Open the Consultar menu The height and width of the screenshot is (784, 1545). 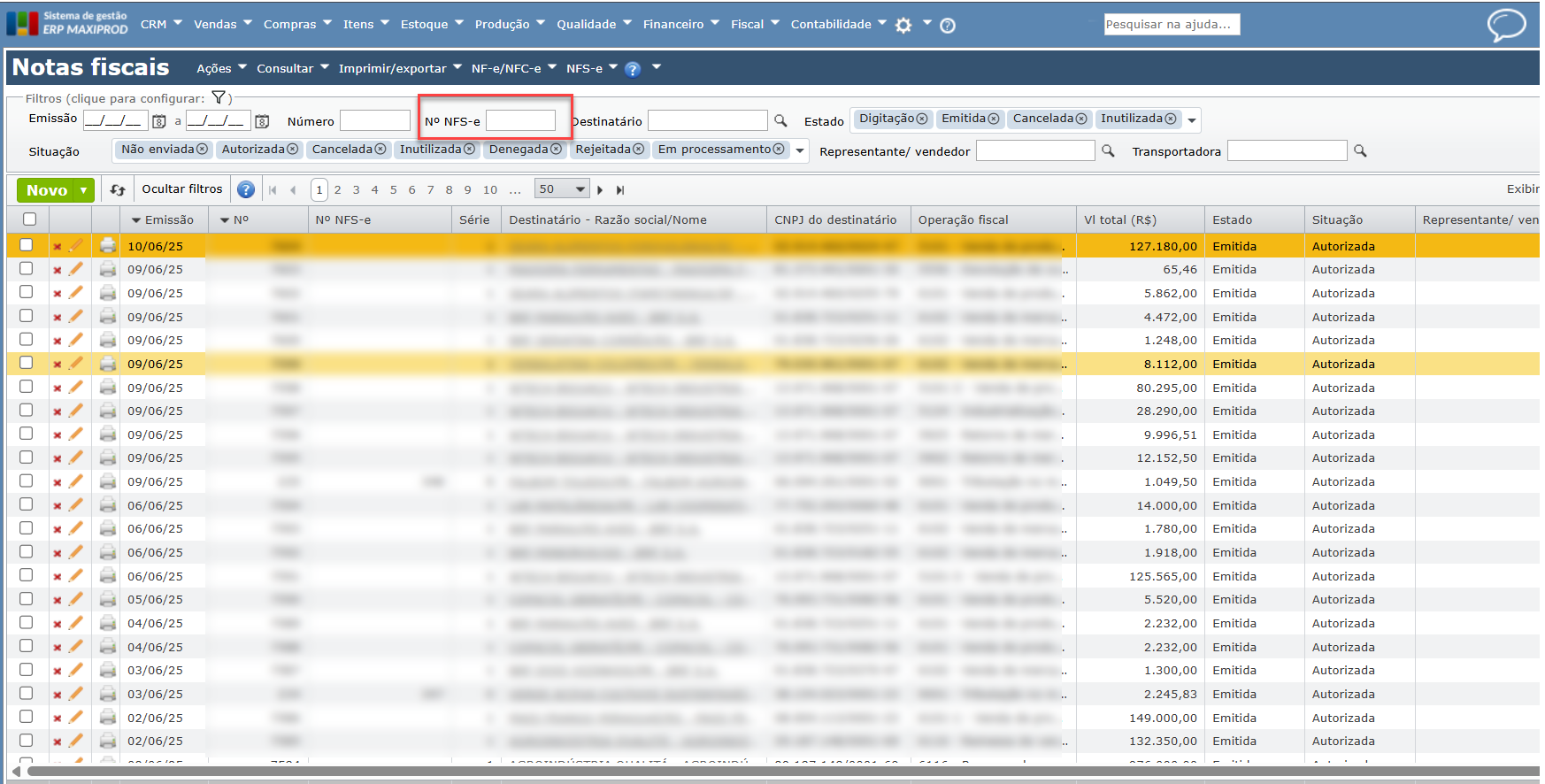pyautogui.click(x=293, y=68)
